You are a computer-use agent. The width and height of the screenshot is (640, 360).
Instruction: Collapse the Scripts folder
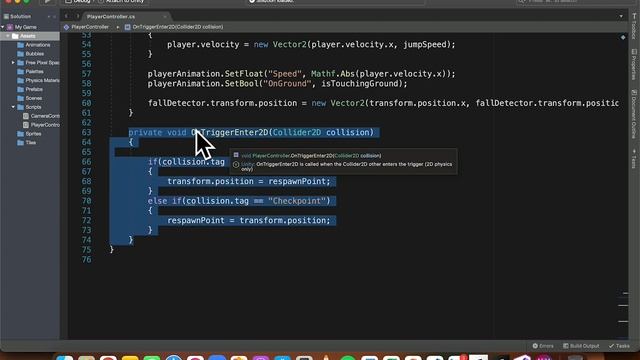13,107
